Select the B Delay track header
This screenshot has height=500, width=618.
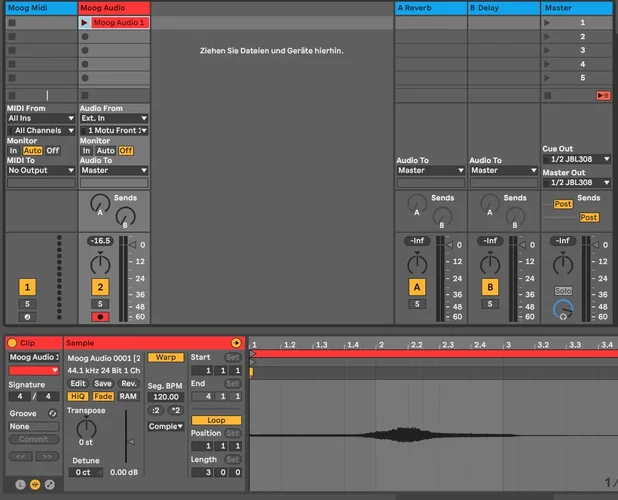[x=502, y=8]
